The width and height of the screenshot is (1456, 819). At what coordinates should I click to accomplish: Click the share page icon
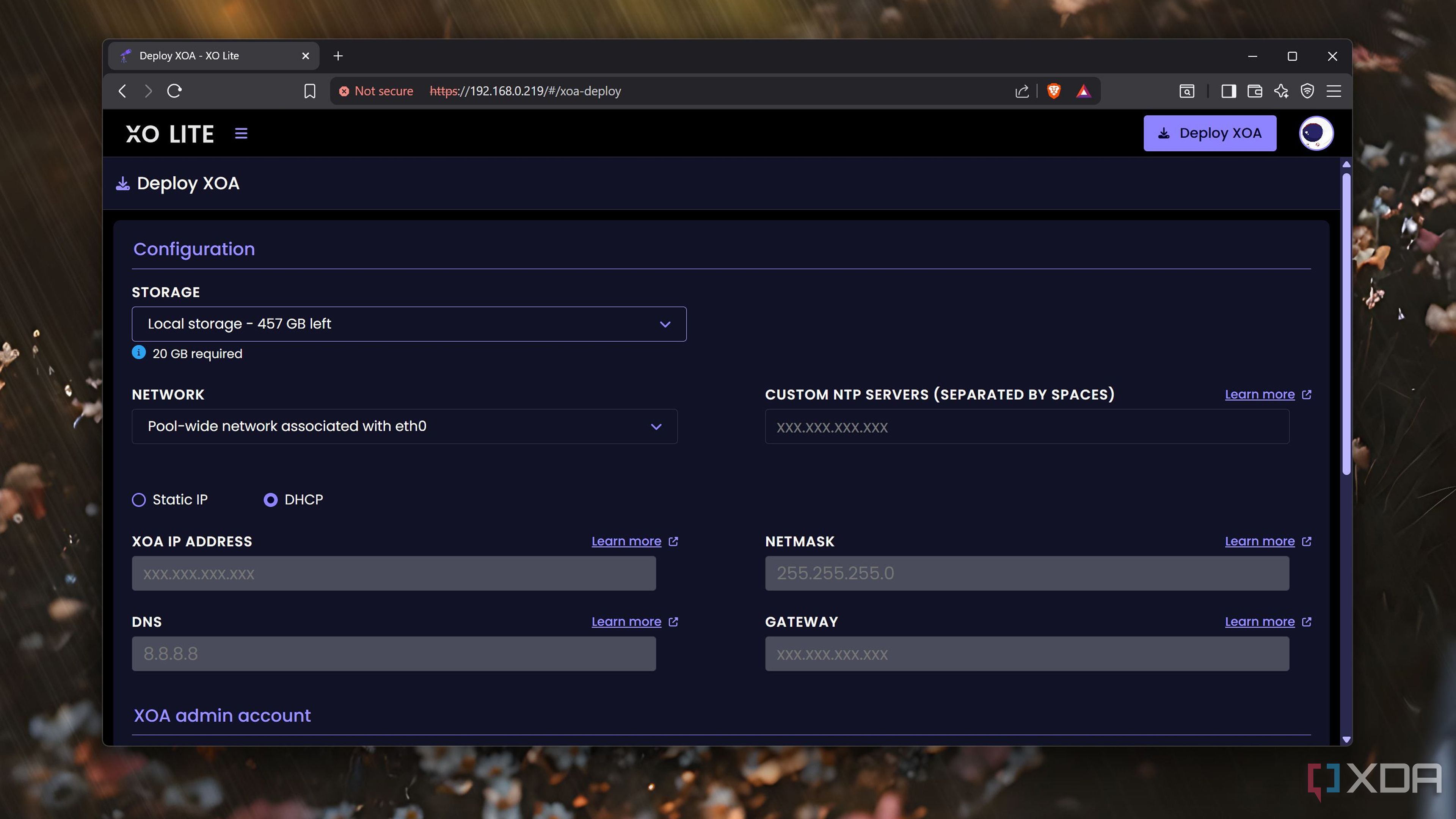tap(1021, 91)
